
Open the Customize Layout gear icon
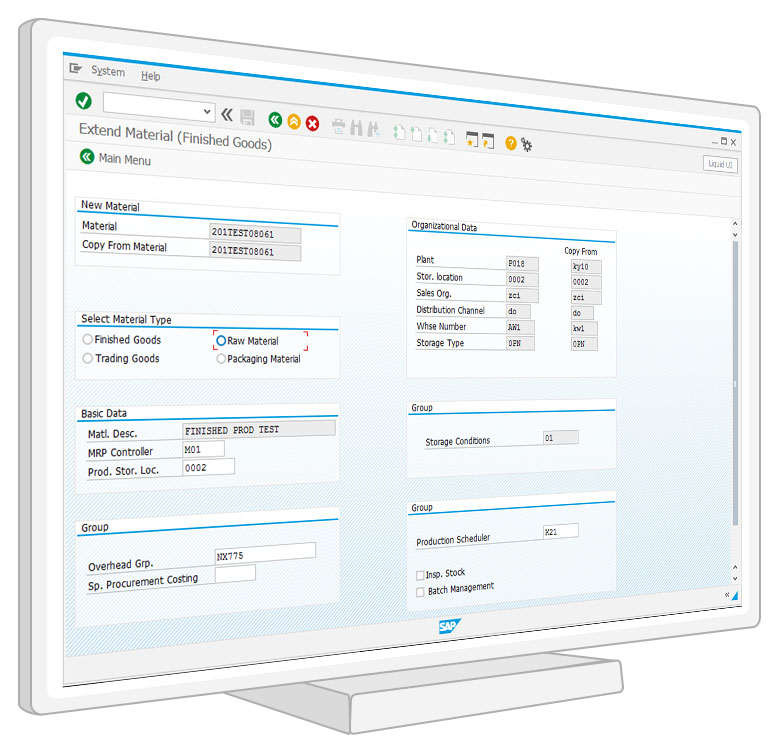tap(527, 145)
